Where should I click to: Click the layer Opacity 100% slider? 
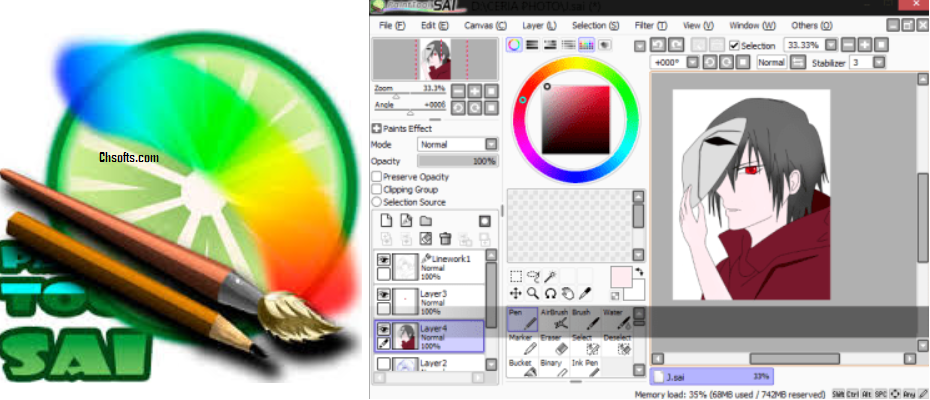[x=458, y=161]
